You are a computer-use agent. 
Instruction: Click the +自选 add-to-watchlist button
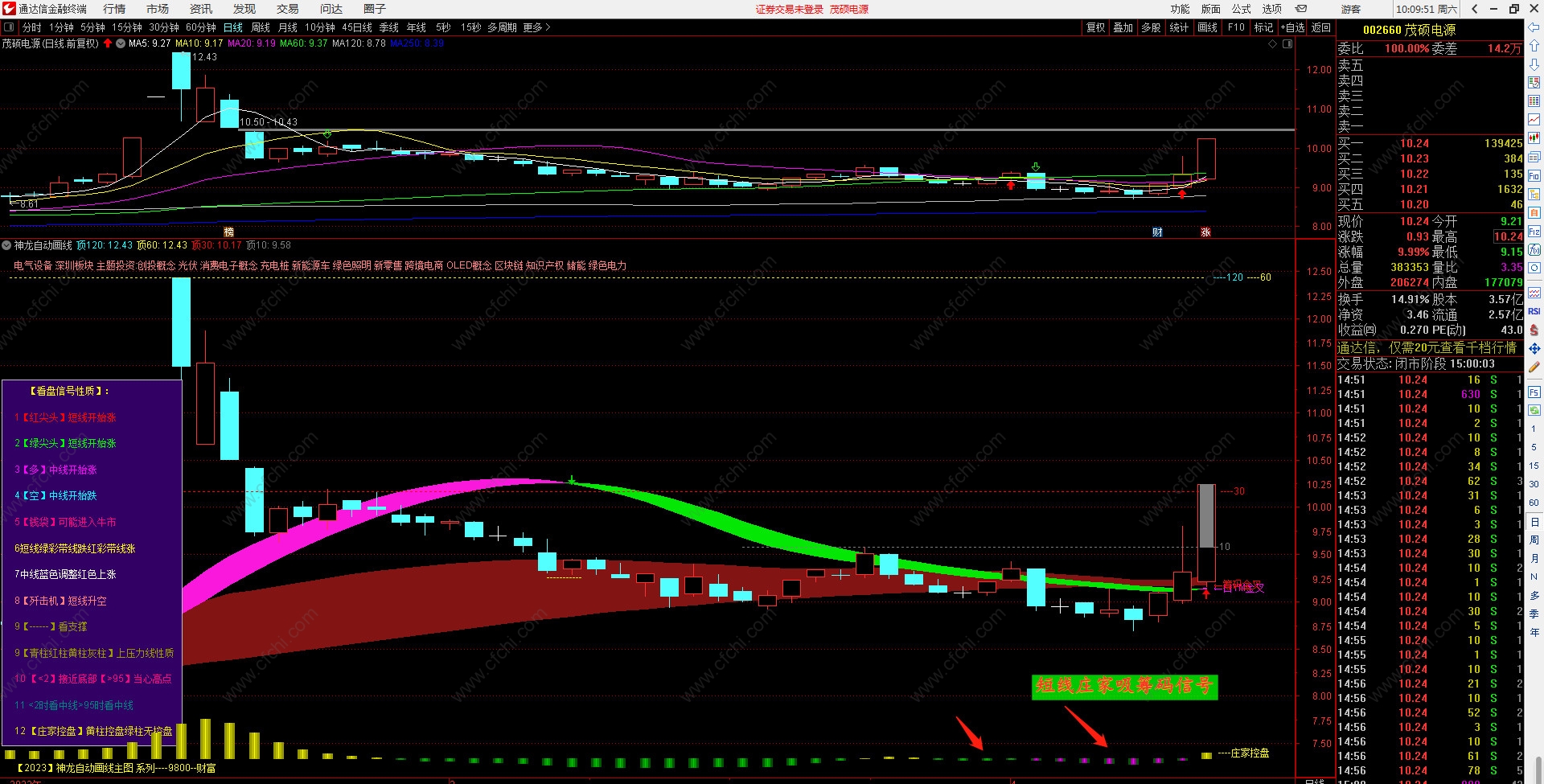1293,27
